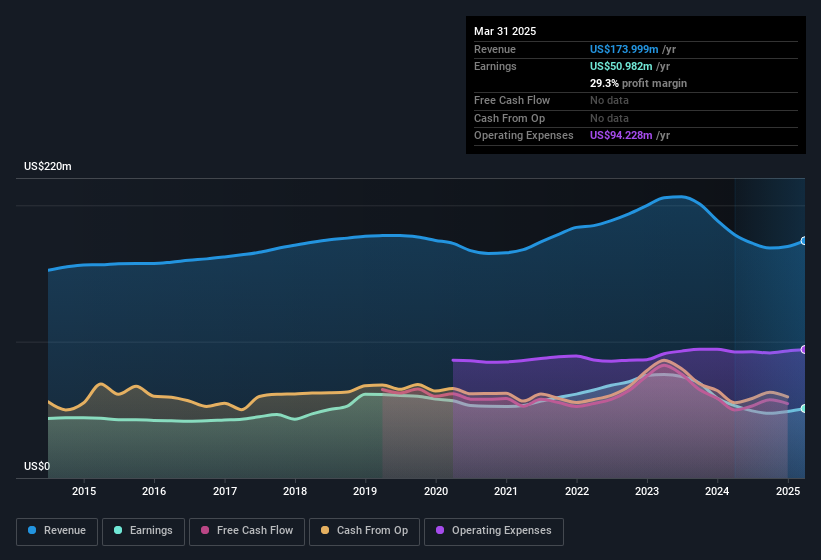Click the 29.3% profit margin text
This screenshot has height=560, width=821.
pyautogui.click(x=638, y=83)
